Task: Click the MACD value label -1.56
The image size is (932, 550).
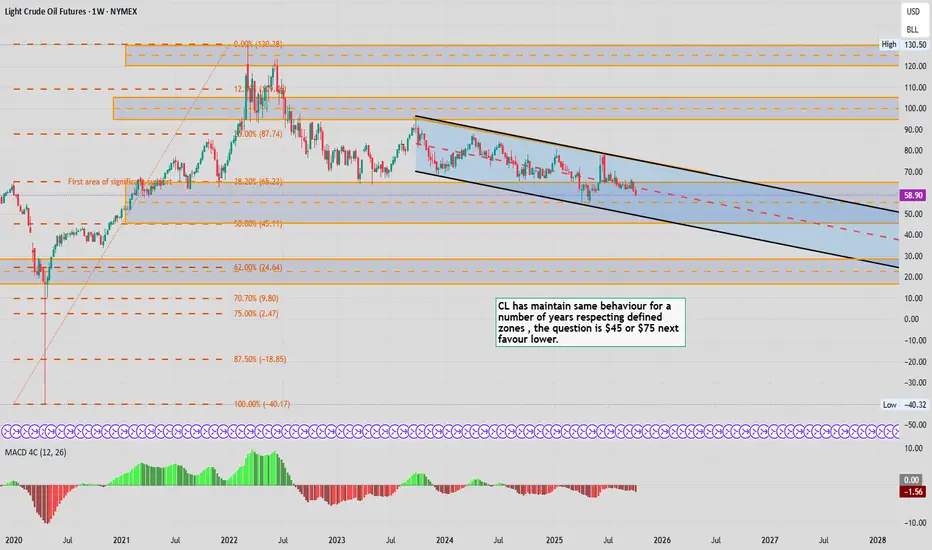Action: 912,492
